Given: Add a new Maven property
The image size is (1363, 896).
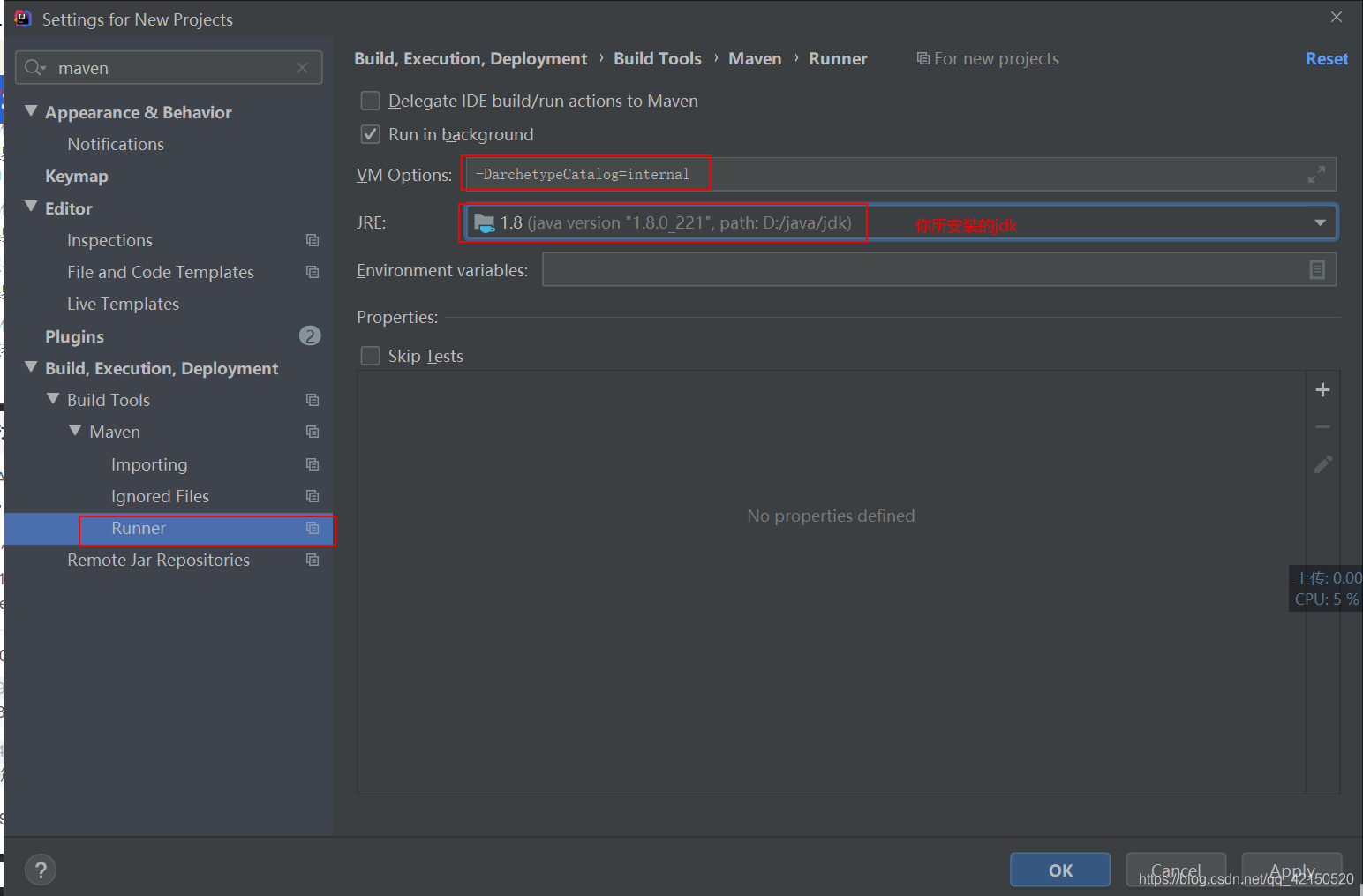Looking at the screenshot, I should coord(1322,390).
